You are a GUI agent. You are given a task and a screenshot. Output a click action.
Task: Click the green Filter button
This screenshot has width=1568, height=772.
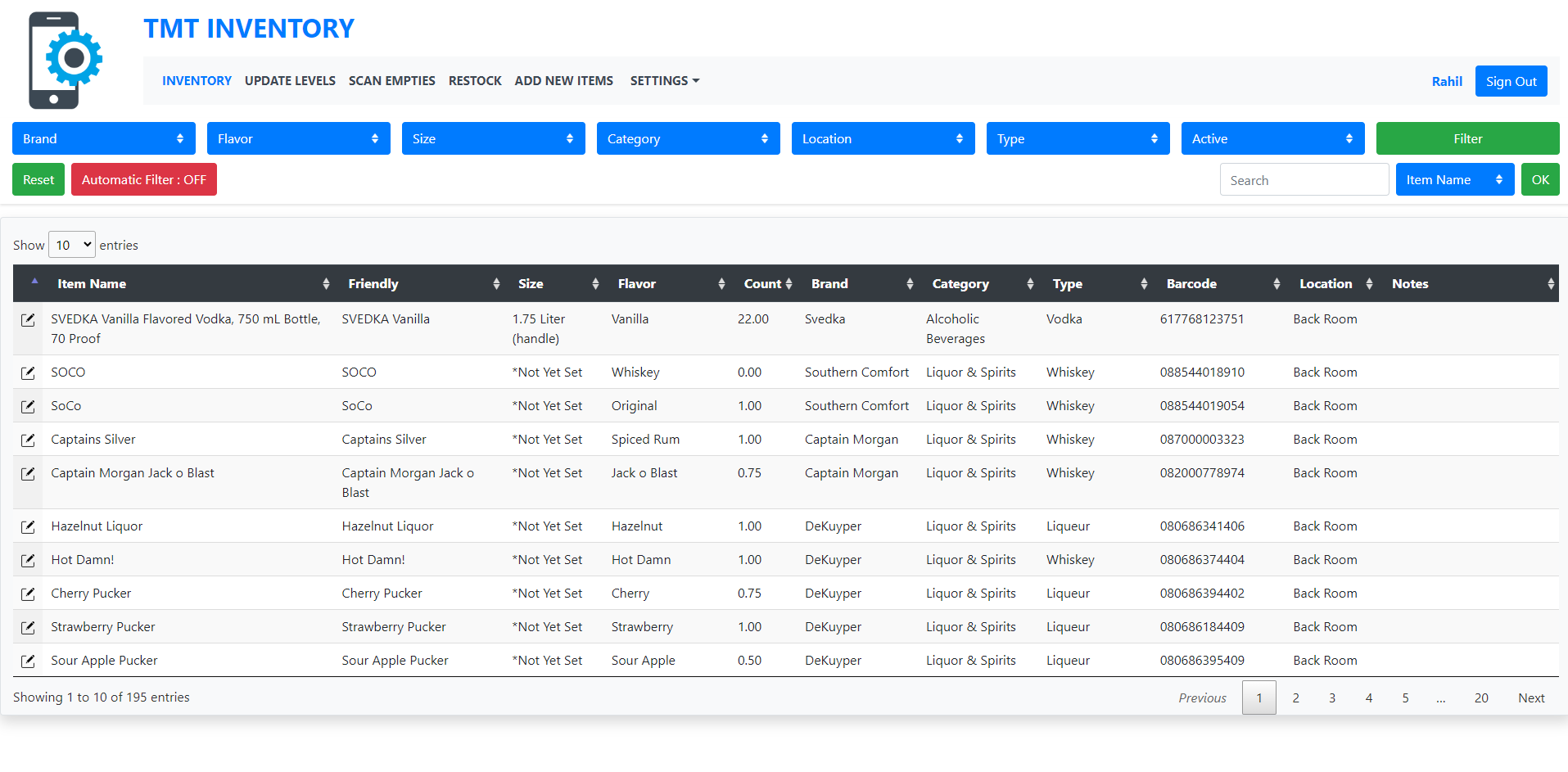point(1468,138)
